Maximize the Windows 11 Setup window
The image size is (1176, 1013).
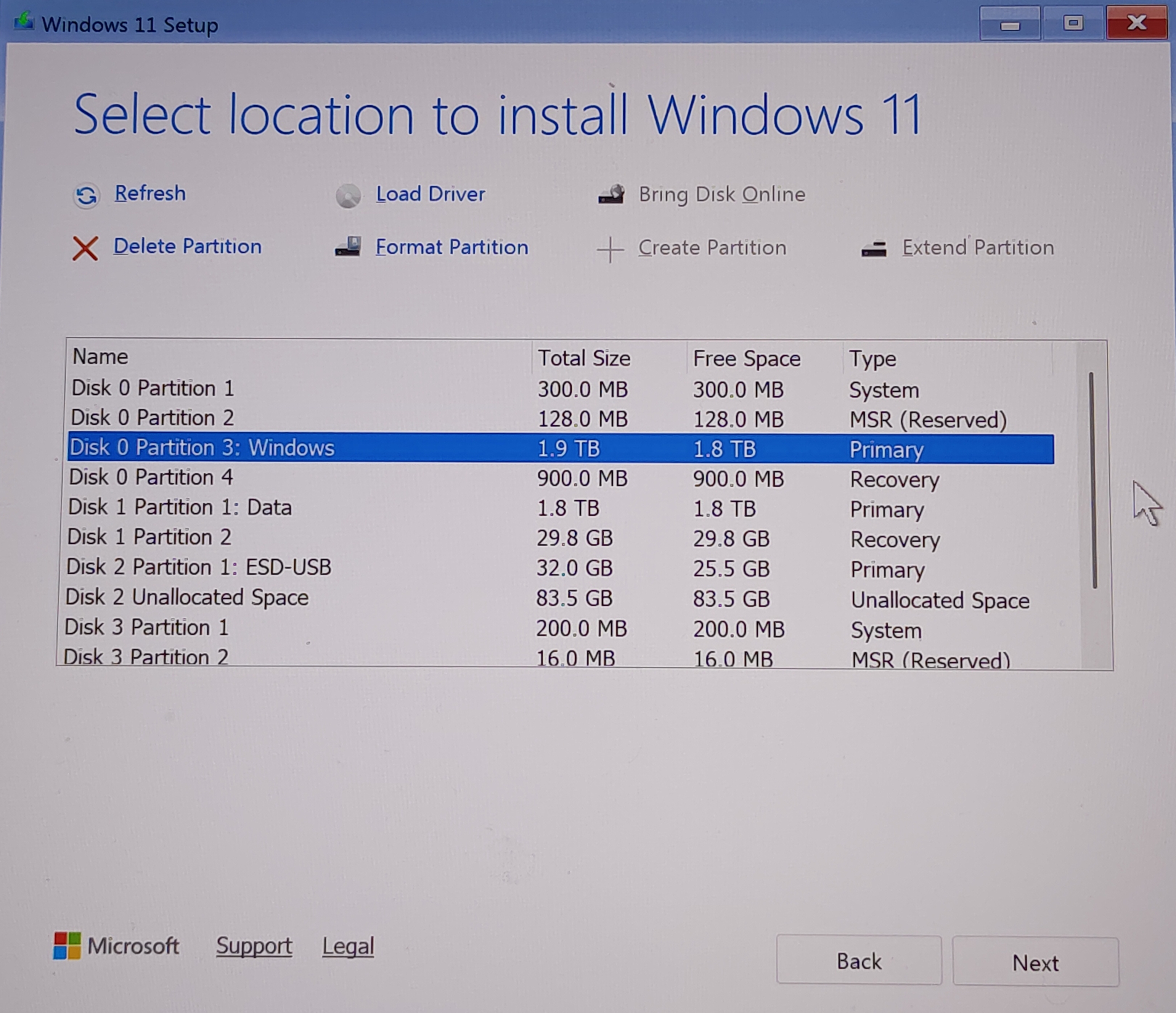(1073, 23)
